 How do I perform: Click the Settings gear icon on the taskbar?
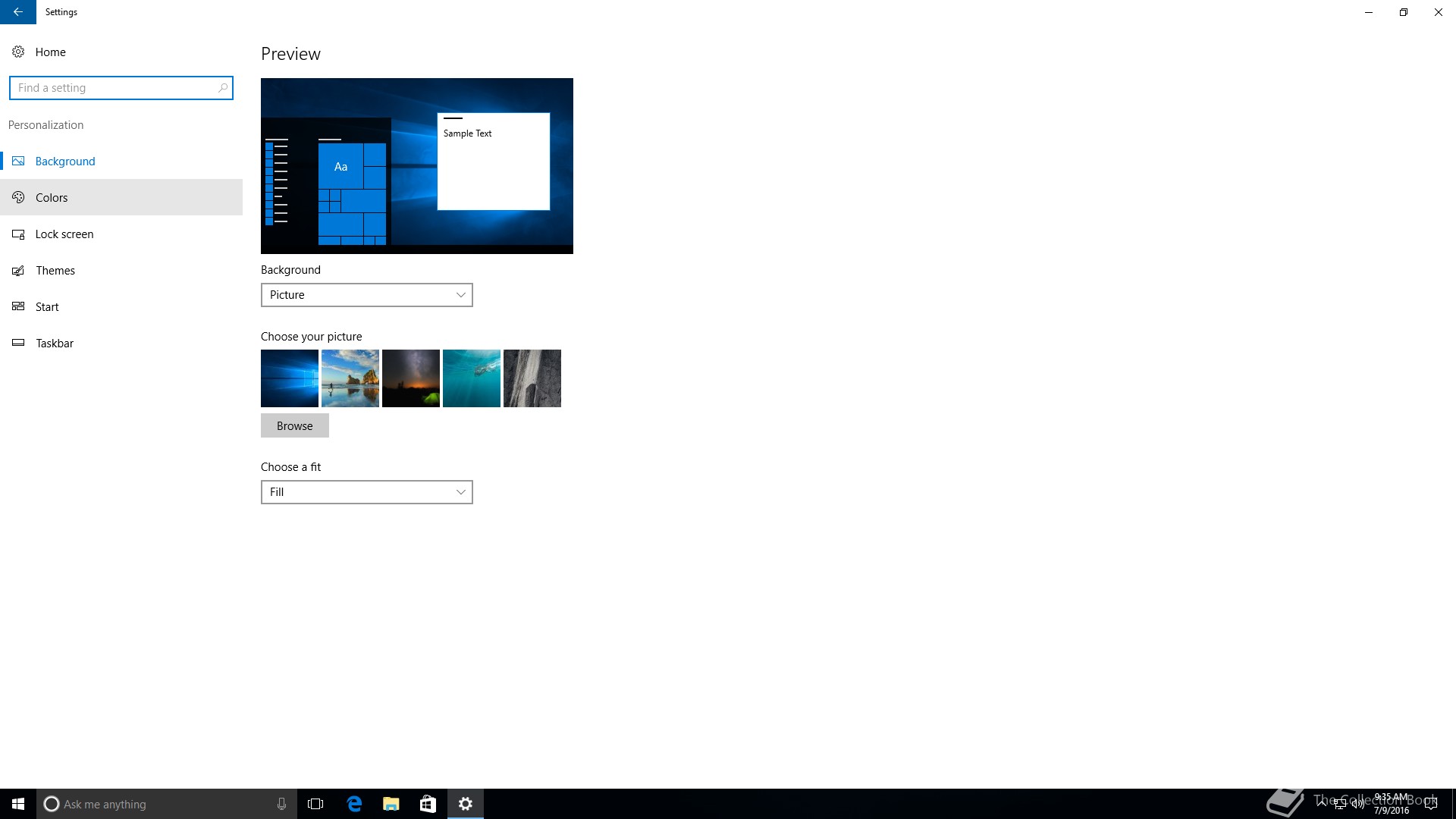click(465, 804)
